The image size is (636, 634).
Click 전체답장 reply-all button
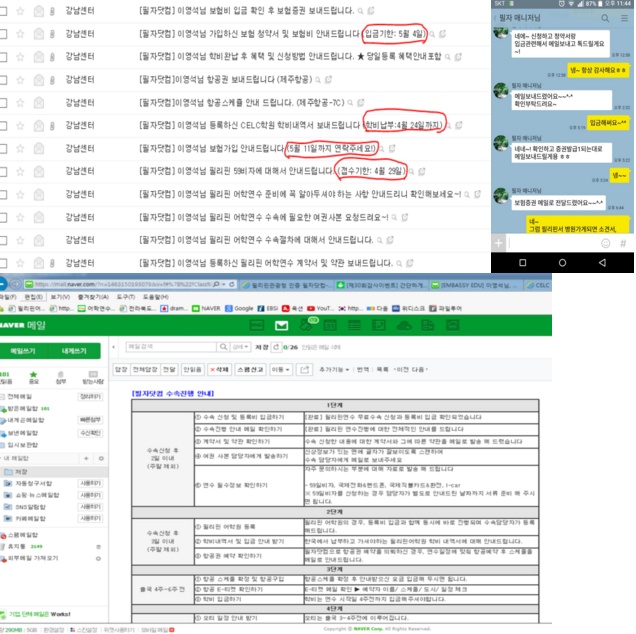tap(145, 370)
